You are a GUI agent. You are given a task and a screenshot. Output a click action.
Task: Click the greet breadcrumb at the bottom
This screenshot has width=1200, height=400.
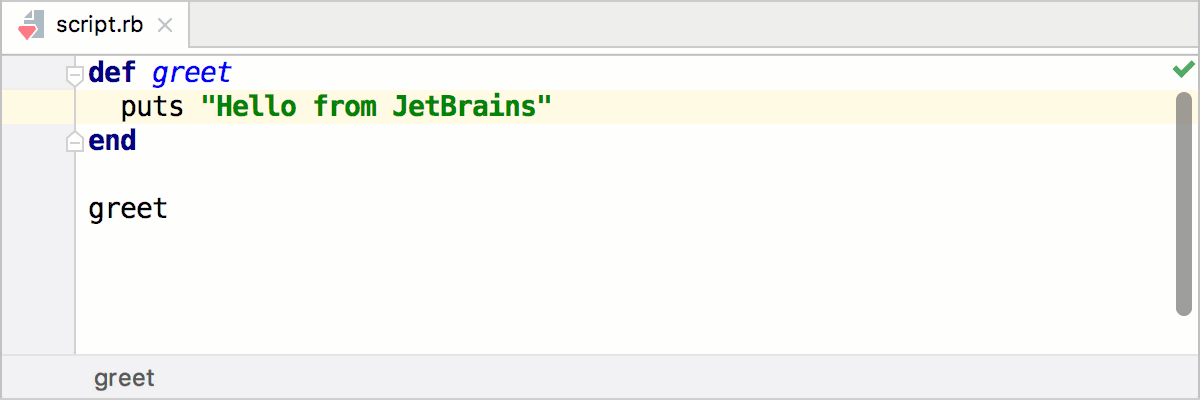click(x=124, y=378)
